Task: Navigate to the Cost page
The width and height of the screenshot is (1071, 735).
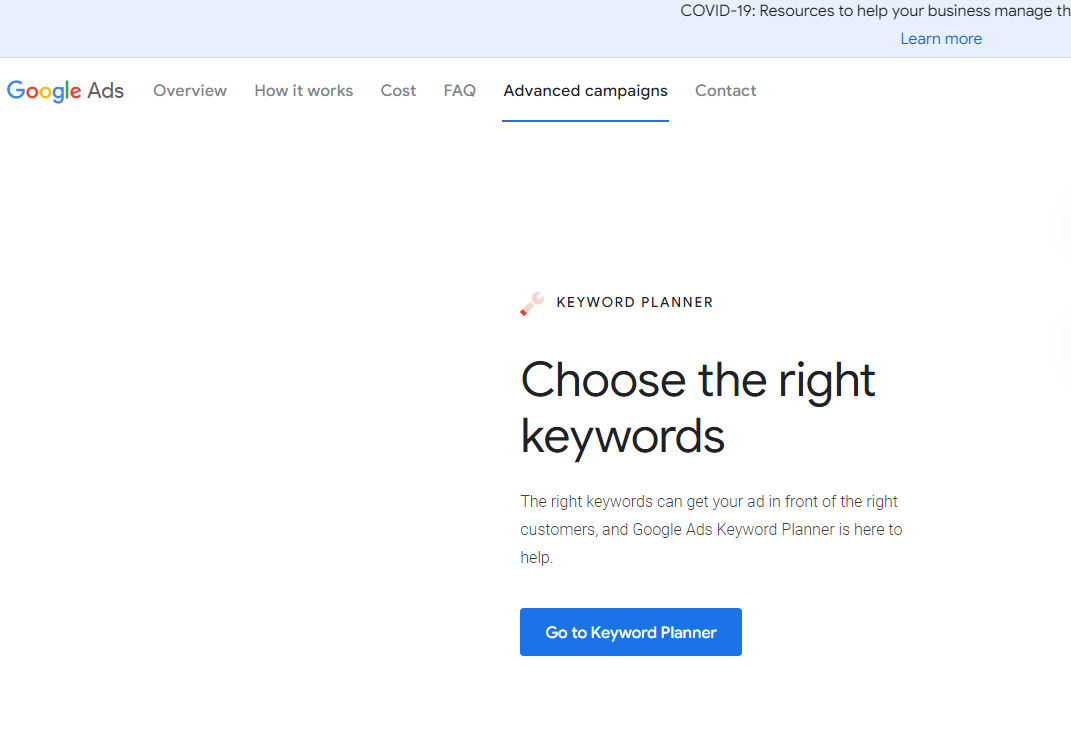Action: 398,90
